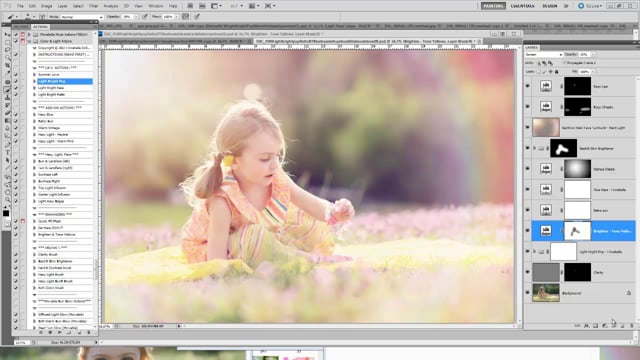Add a layer mask from the Layers panel footer
Viewport: 640px width, 360px height.
(596, 326)
